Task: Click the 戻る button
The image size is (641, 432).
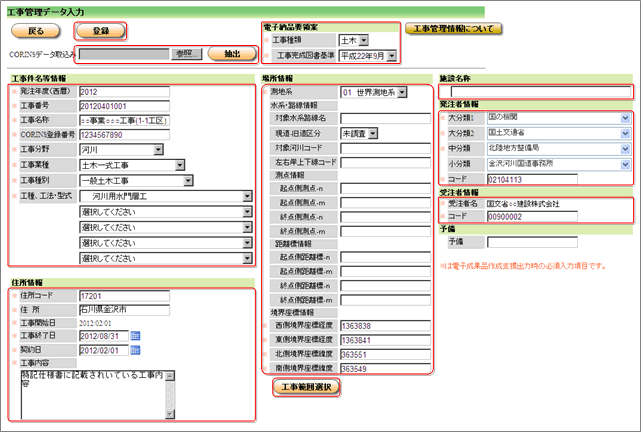Action: point(36,31)
